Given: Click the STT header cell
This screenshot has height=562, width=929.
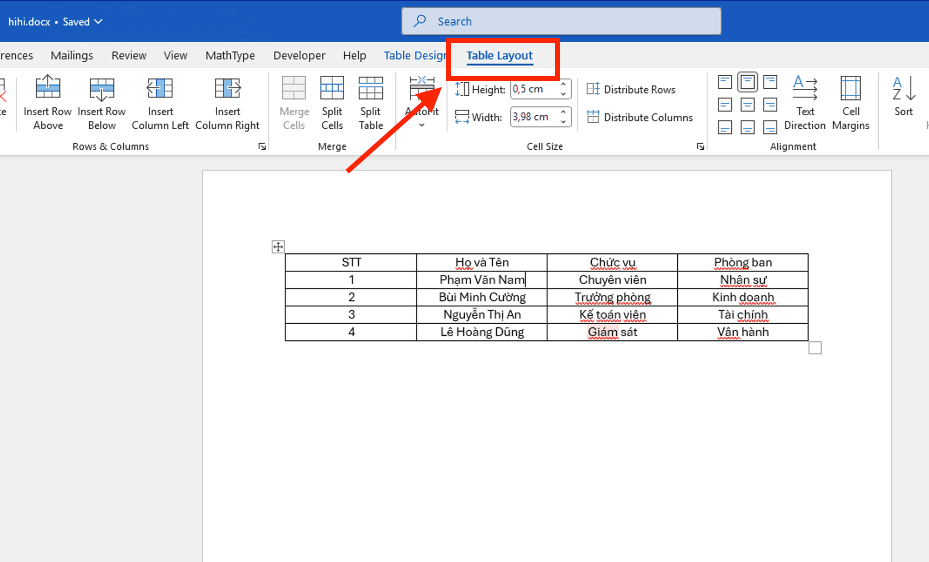Looking at the screenshot, I should 351,263.
